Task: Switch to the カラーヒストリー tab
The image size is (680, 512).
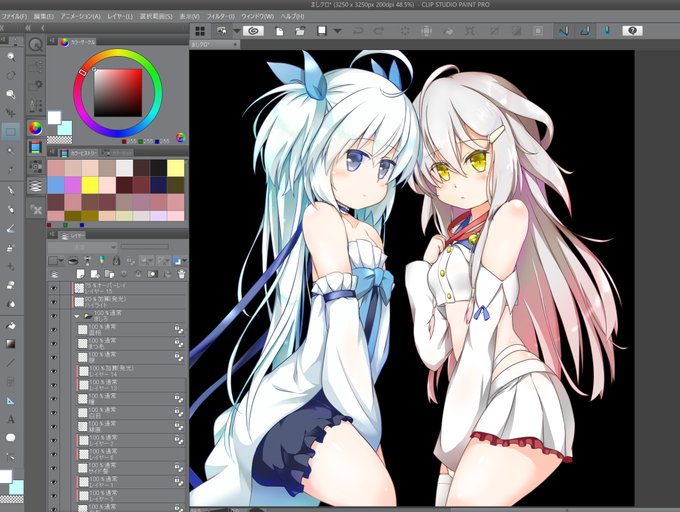Action: click(78, 153)
